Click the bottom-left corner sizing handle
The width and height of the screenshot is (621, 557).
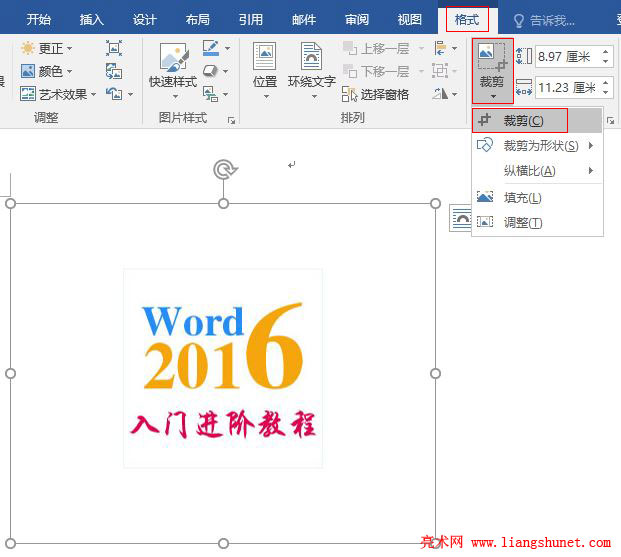(x=11, y=543)
